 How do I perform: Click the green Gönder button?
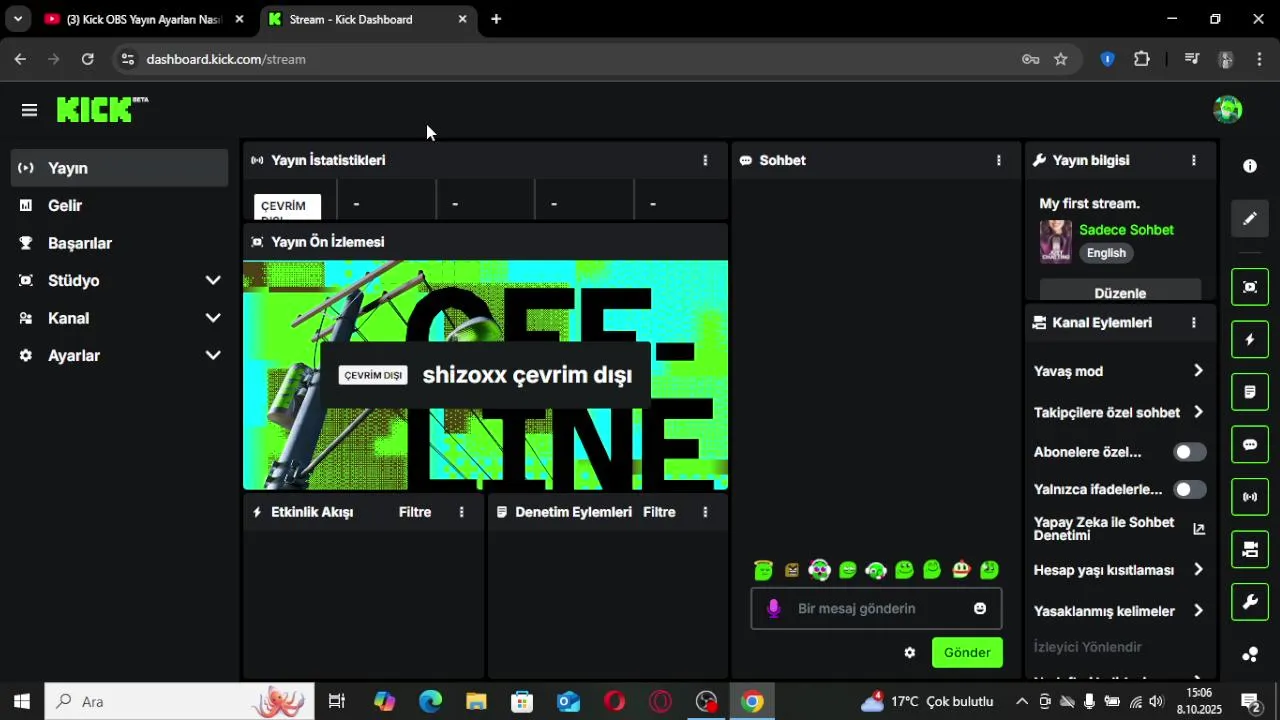click(x=967, y=653)
